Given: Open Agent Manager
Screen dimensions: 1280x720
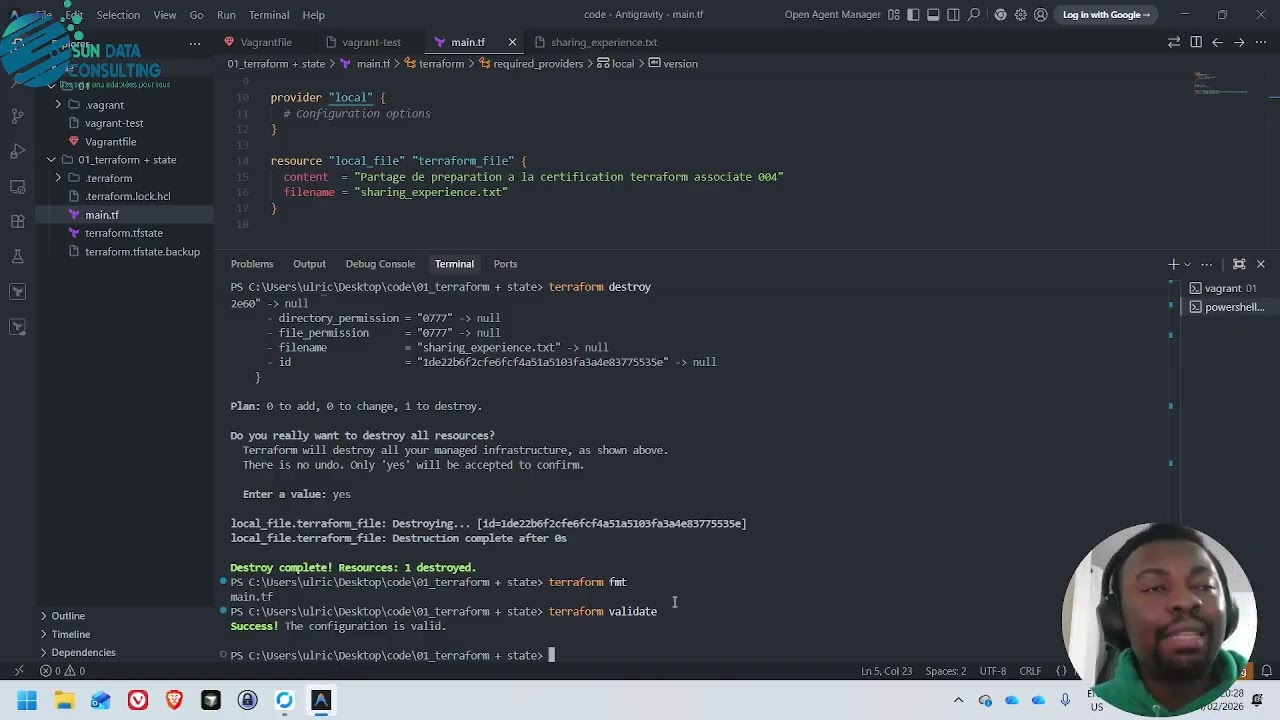Looking at the screenshot, I should pos(831,15).
